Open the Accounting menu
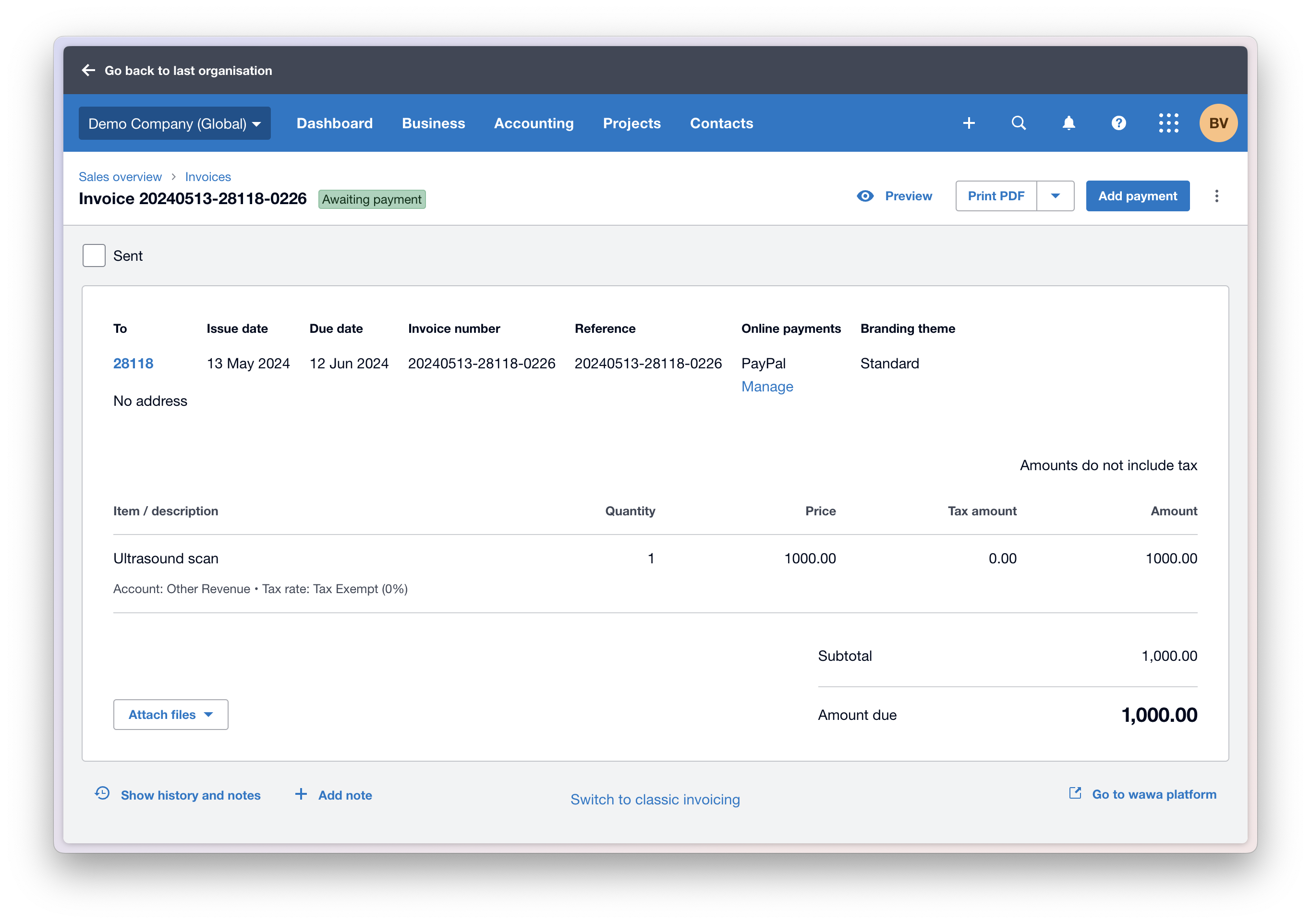This screenshot has width=1311, height=924. (534, 123)
